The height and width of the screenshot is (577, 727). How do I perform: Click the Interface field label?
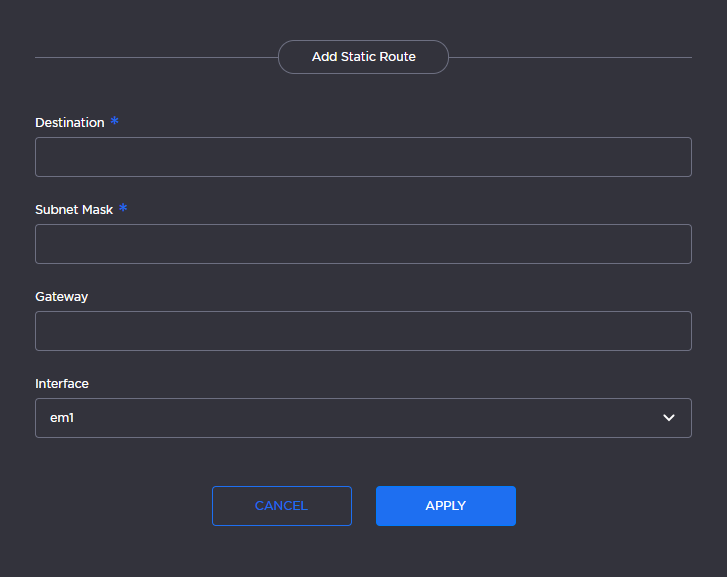(62, 384)
